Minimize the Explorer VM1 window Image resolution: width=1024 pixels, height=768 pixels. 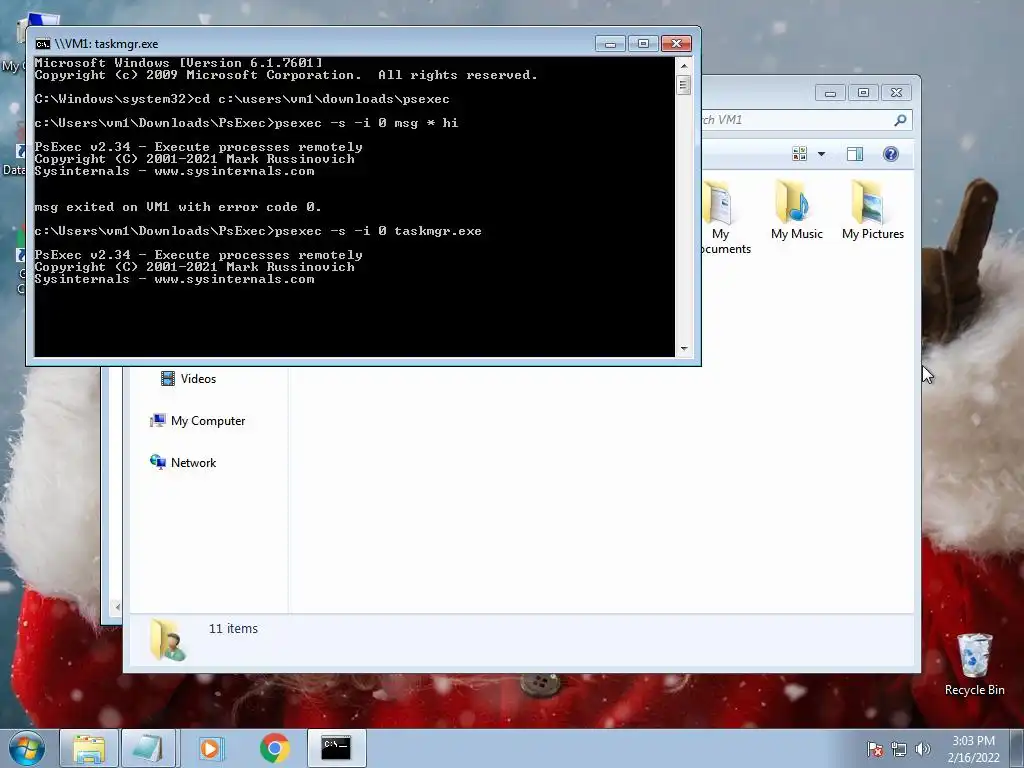(830, 93)
